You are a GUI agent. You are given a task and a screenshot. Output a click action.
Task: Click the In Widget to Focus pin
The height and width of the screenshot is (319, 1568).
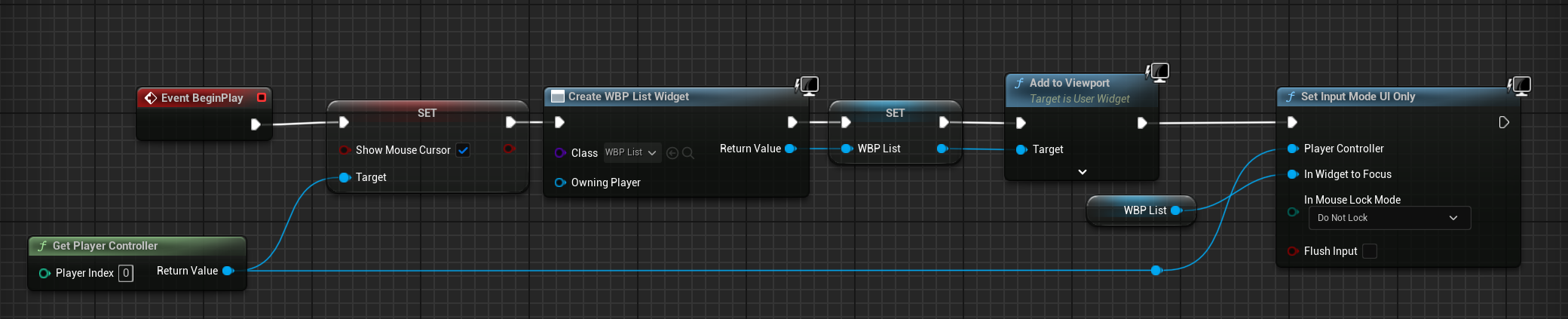[x=1293, y=174]
